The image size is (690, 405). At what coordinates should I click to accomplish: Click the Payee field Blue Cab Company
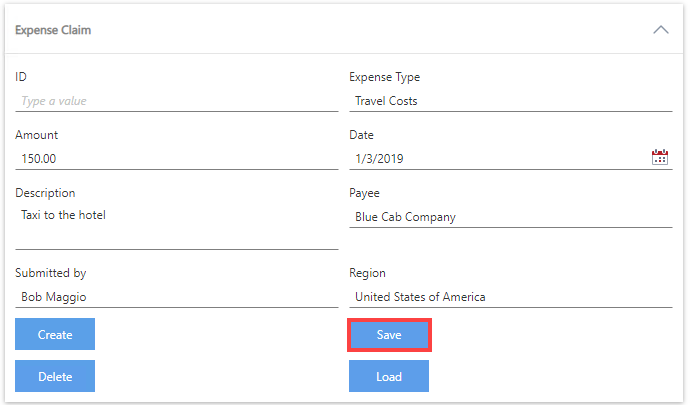[510, 216]
